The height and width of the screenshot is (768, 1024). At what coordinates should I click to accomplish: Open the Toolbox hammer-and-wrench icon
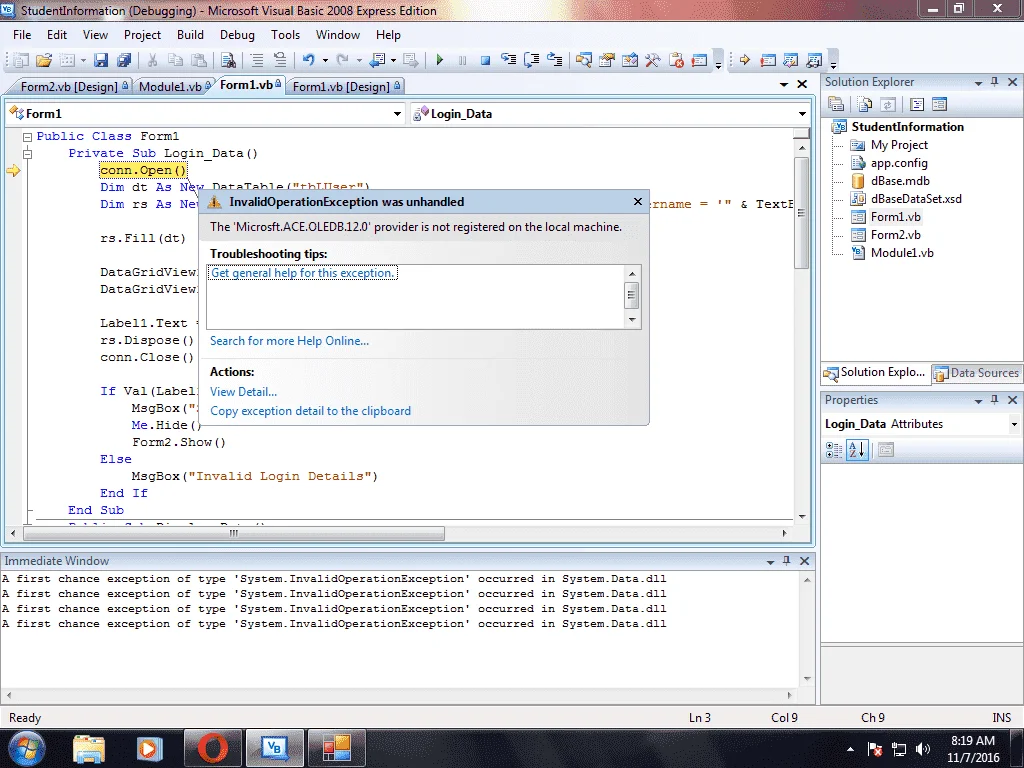[652, 61]
